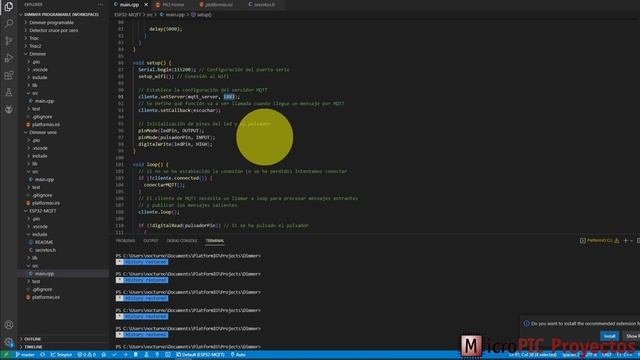The height and width of the screenshot is (360, 640).
Task: Open the PROBLEMS panel tab
Action: pos(125,241)
